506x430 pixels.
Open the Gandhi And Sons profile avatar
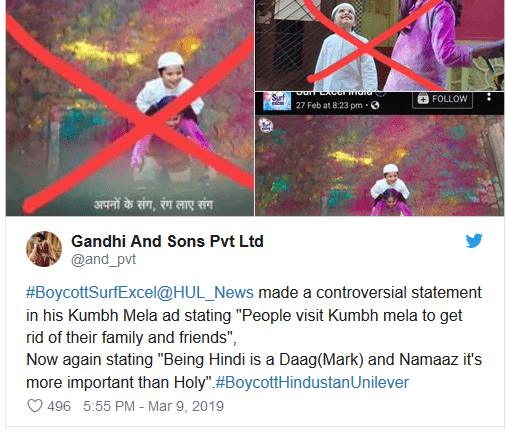point(44,249)
